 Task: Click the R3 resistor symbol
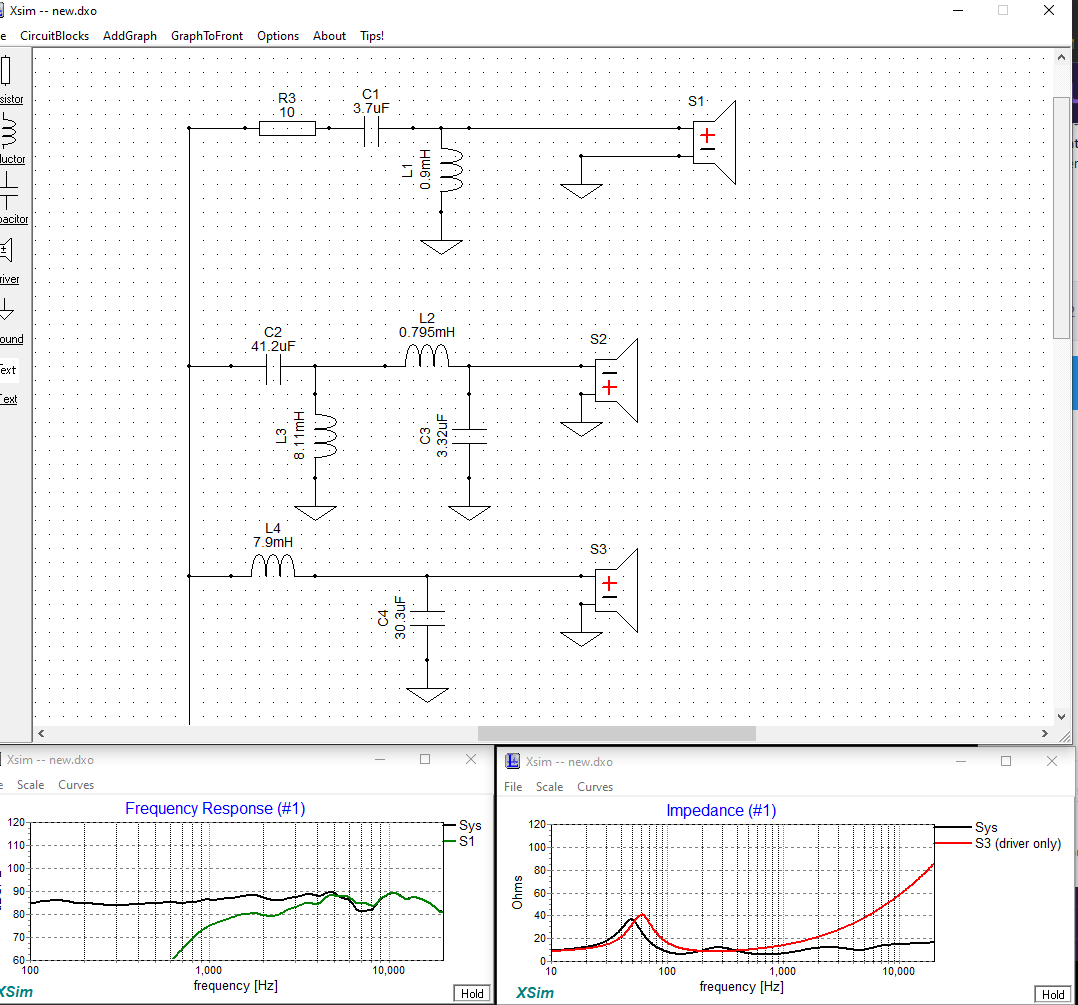[287, 128]
